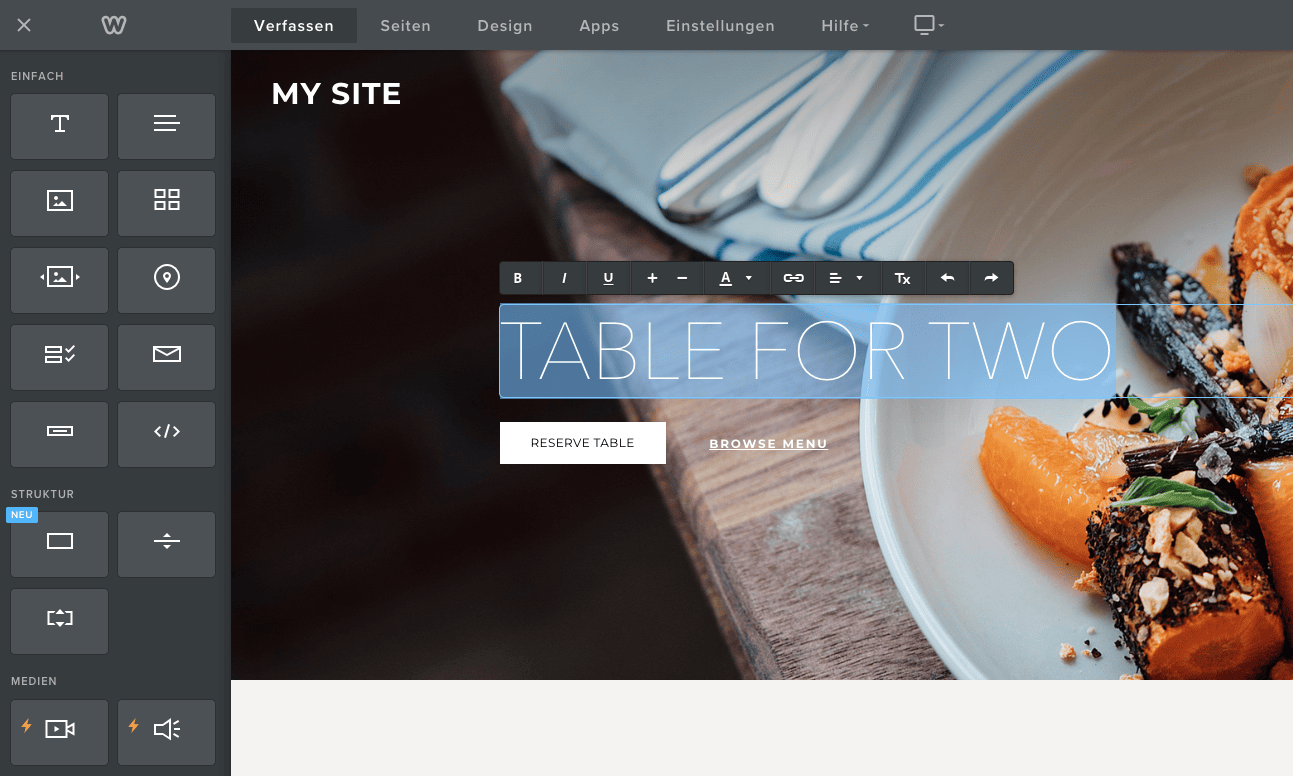Open the text color dropdown
Viewport: 1293px width, 776px height.
736,278
